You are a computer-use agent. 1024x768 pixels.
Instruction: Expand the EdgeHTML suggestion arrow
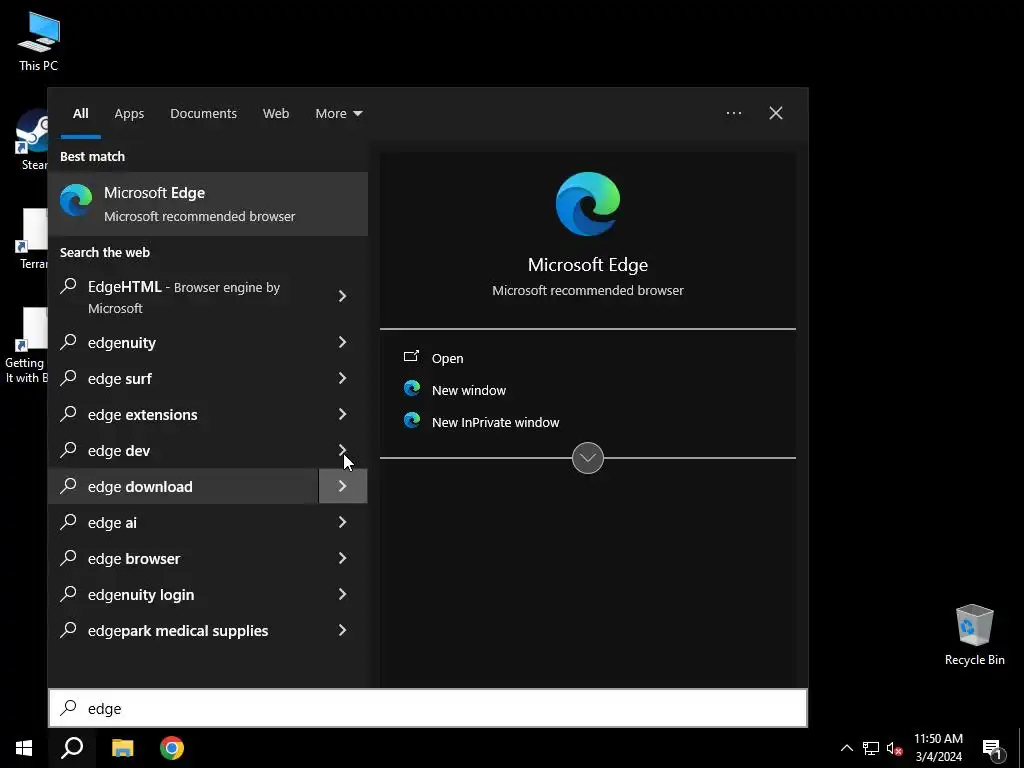click(342, 296)
